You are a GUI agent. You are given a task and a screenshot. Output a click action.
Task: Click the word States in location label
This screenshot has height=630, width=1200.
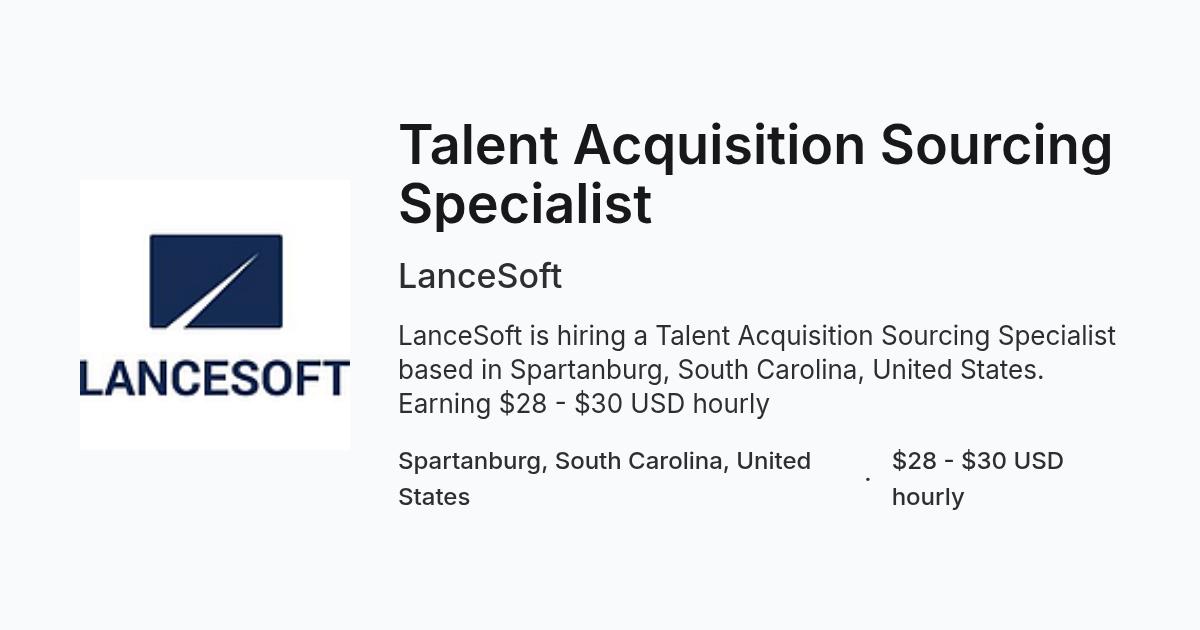pos(434,497)
